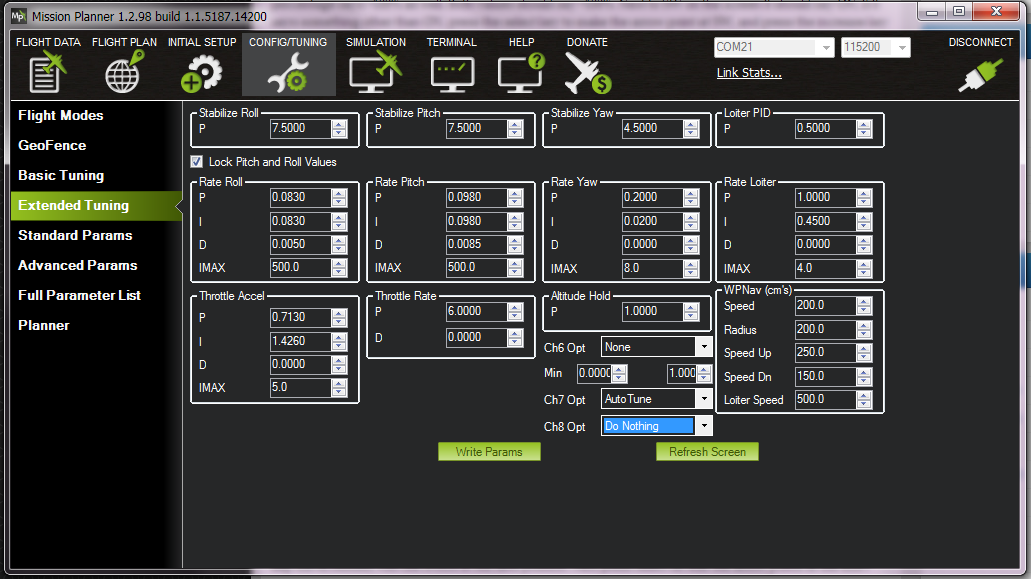Click the Stabilize Yaw P stepper
The width and height of the screenshot is (1031, 579).
(690, 129)
